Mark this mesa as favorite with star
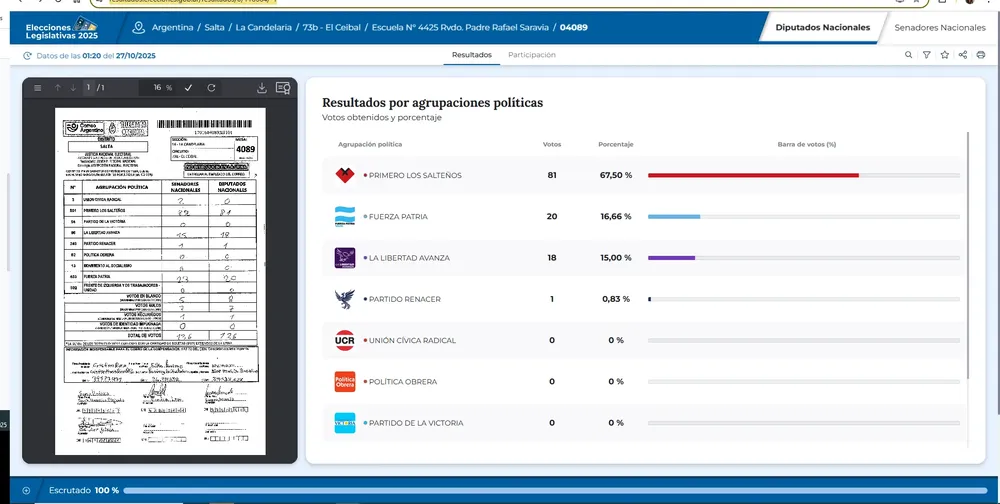This screenshot has height=504, width=1000. [945, 55]
